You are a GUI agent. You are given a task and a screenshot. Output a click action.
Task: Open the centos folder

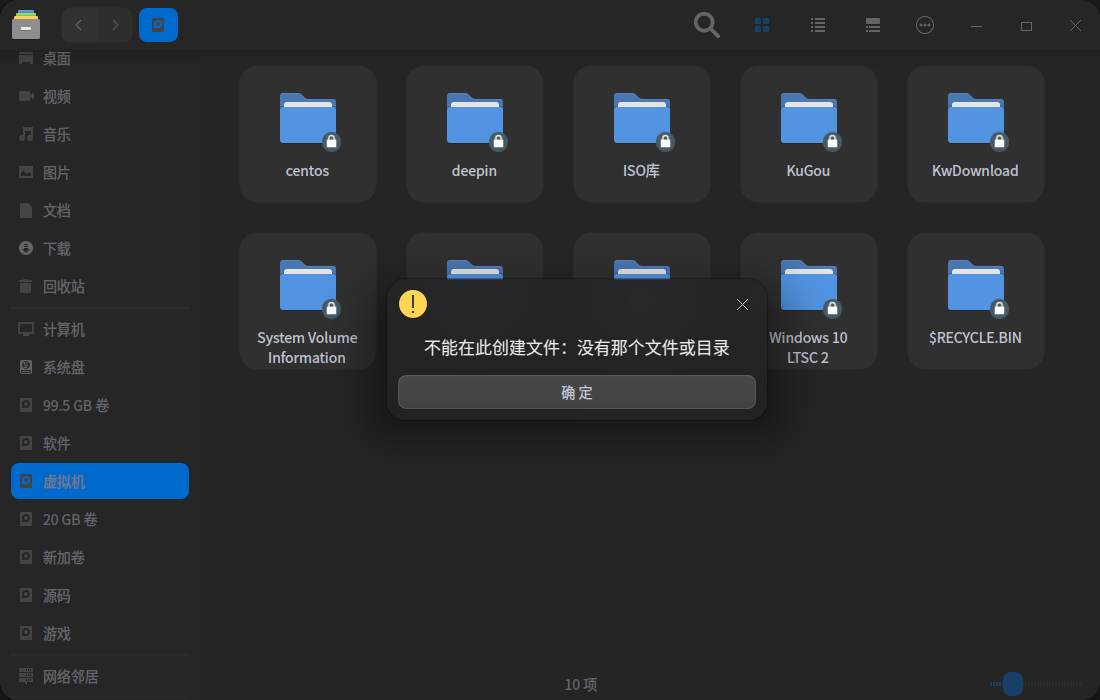[x=307, y=130]
